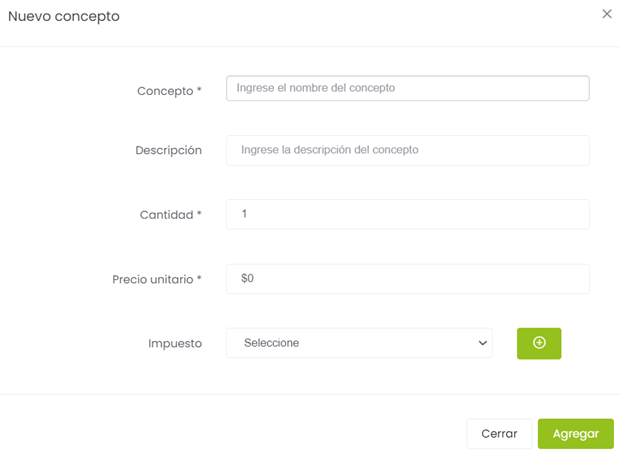The height and width of the screenshot is (455, 620).
Task: Click the Precio unitario field label
Action: (x=152, y=279)
